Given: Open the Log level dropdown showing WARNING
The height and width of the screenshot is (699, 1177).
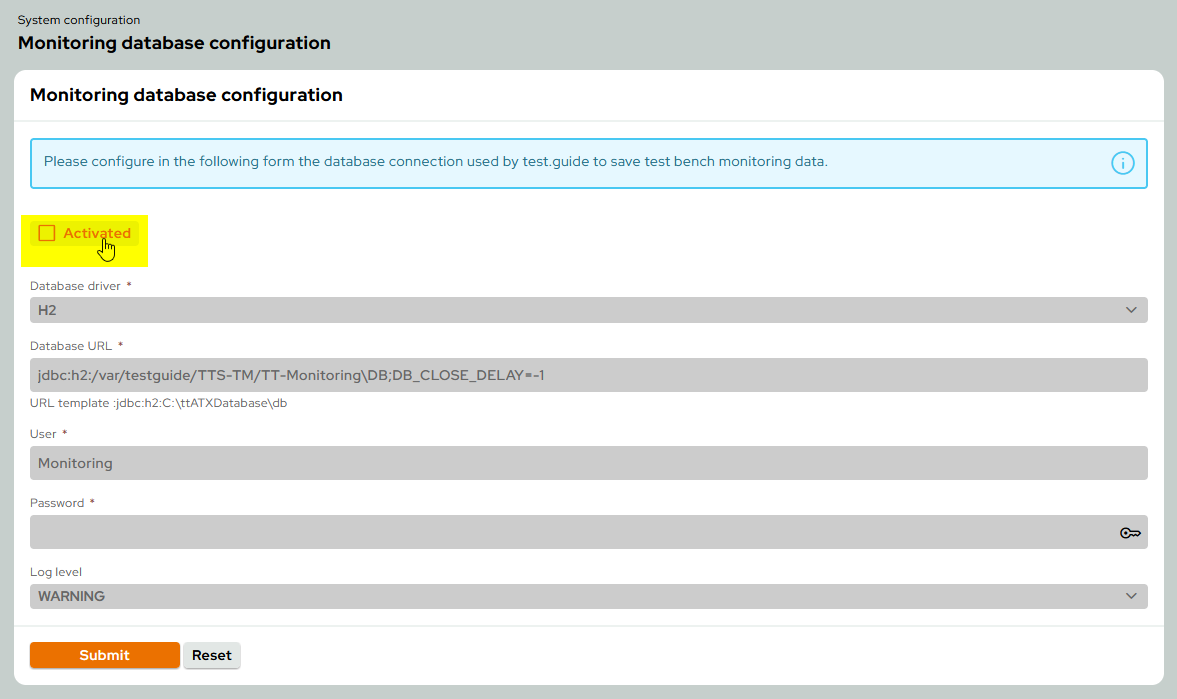Looking at the screenshot, I should [588, 596].
